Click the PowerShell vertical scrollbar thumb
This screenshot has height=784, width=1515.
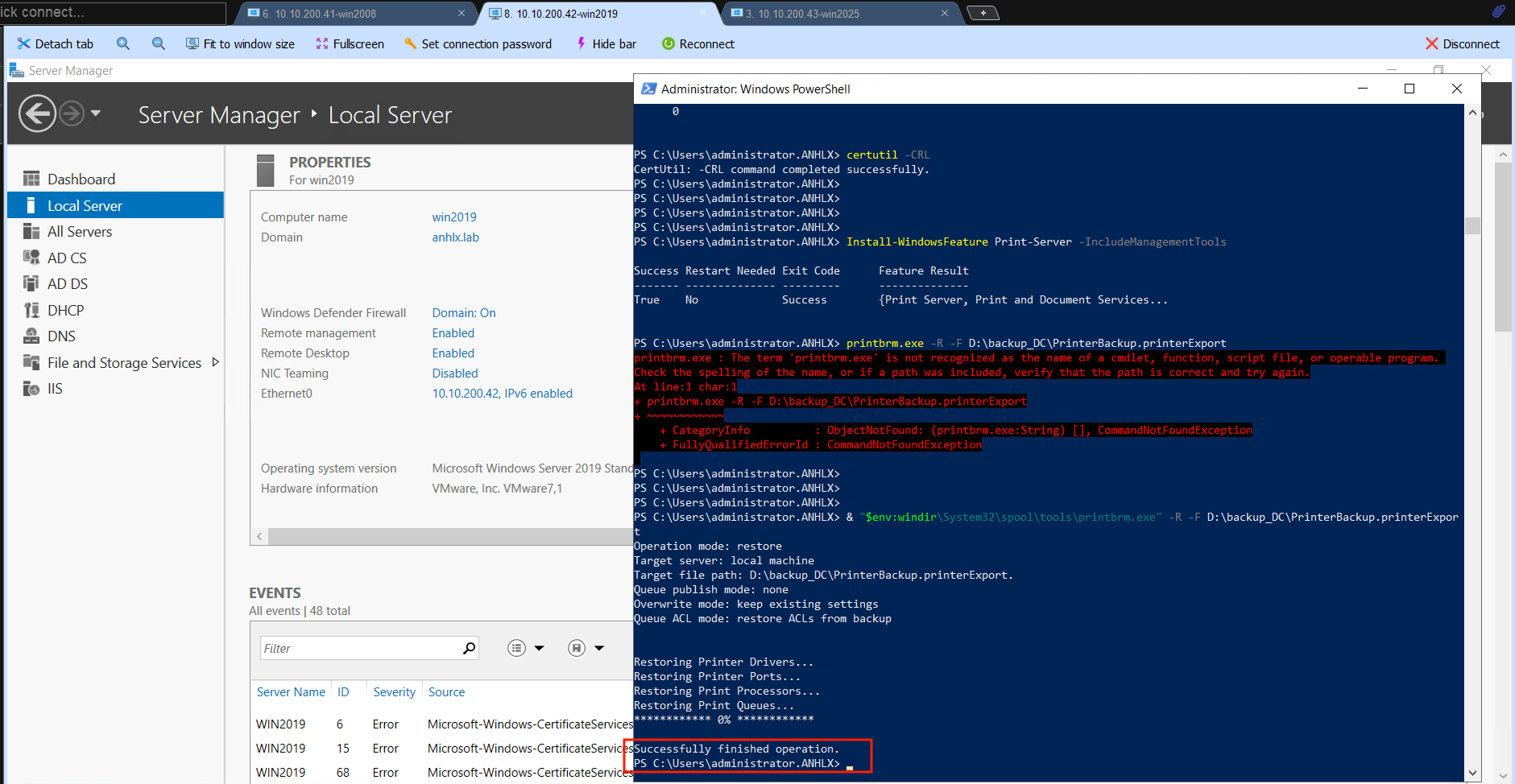coord(1473,225)
